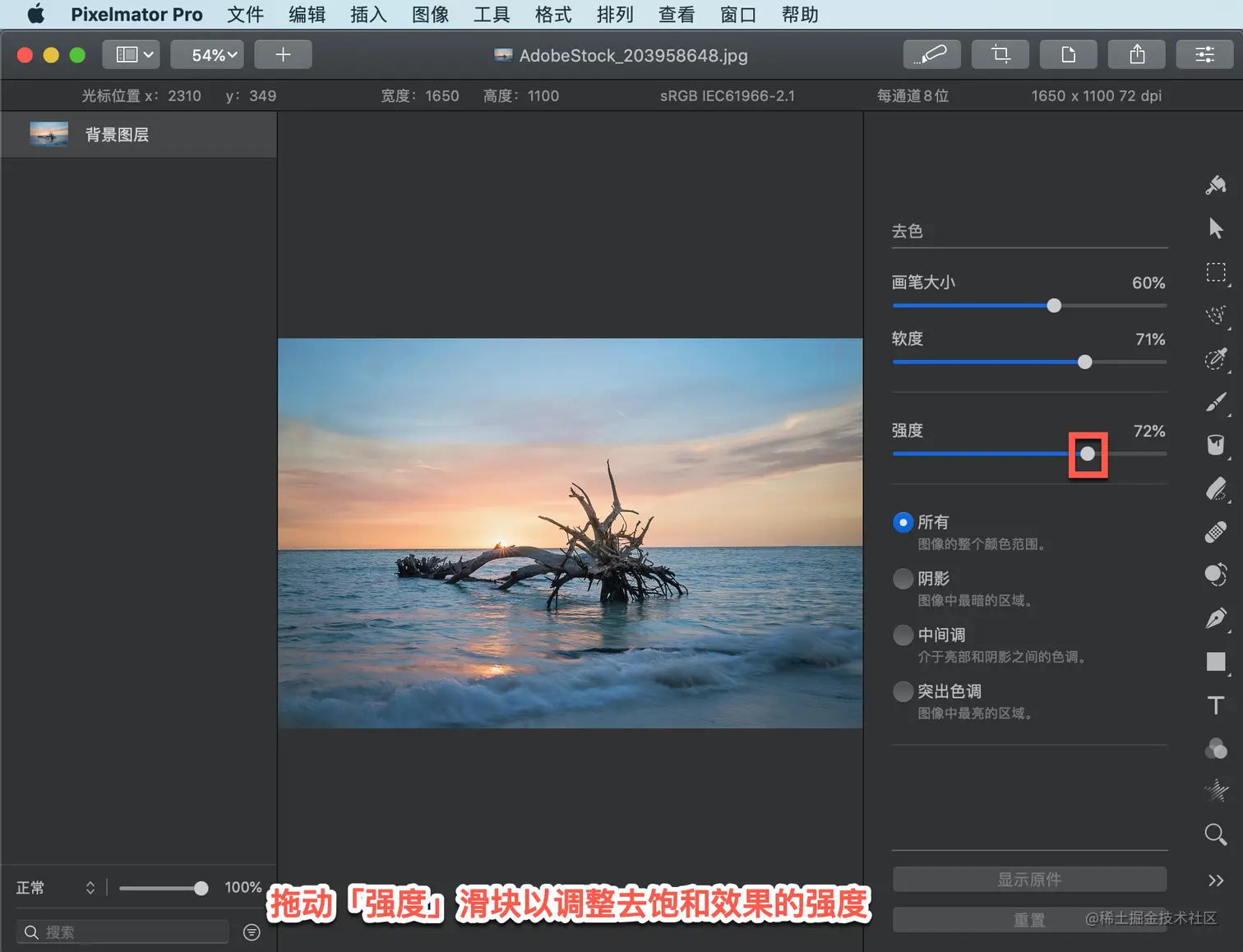
Task: Open the 图像 menu
Action: (x=430, y=14)
